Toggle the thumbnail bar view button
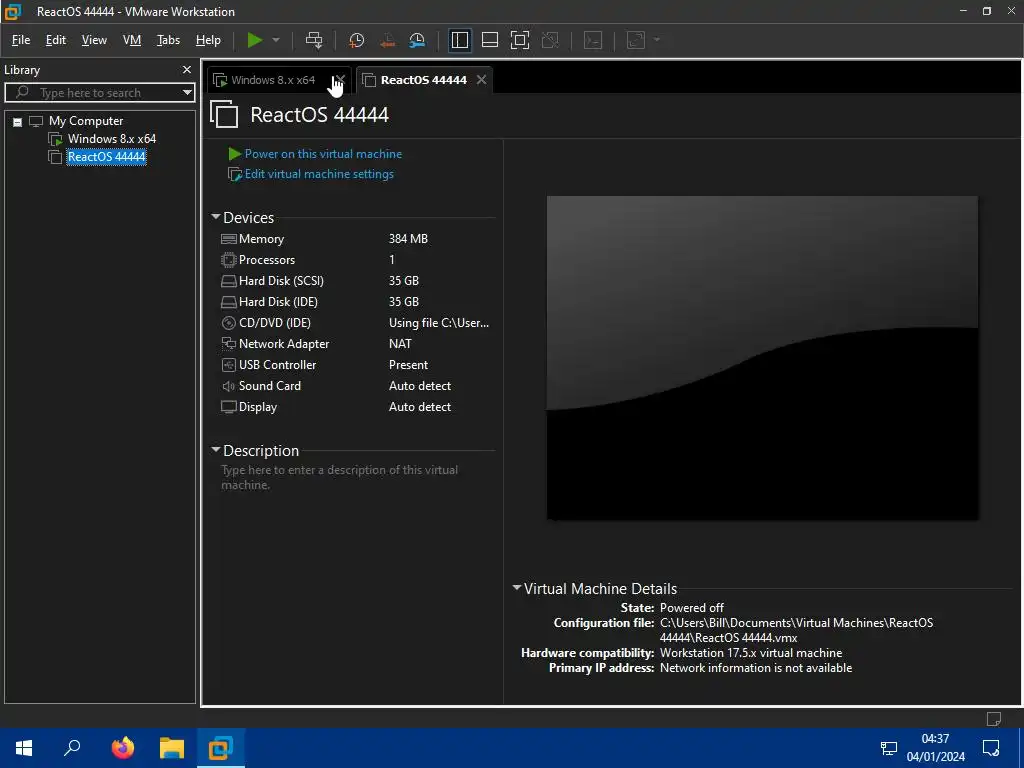This screenshot has width=1024, height=768. 490,40
